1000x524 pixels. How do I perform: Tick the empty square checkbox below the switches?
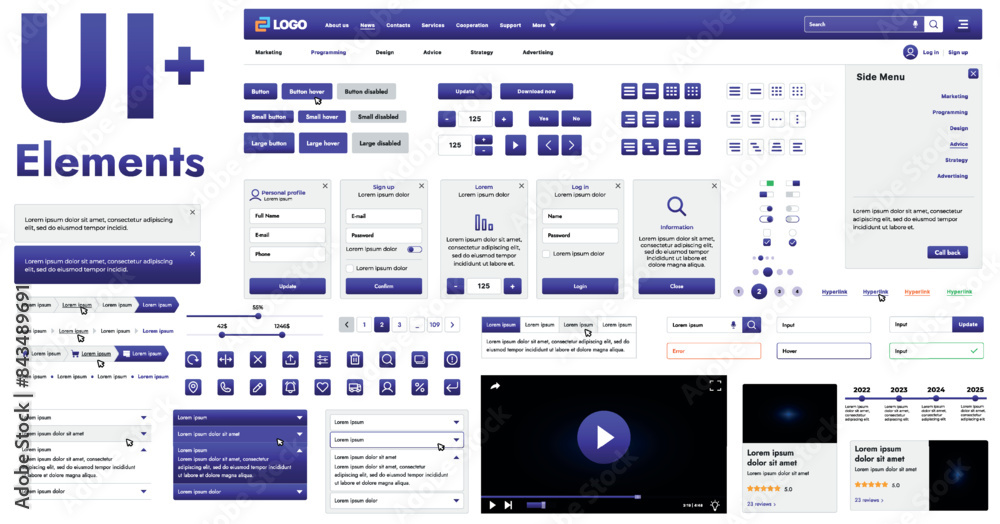tap(767, 233)
